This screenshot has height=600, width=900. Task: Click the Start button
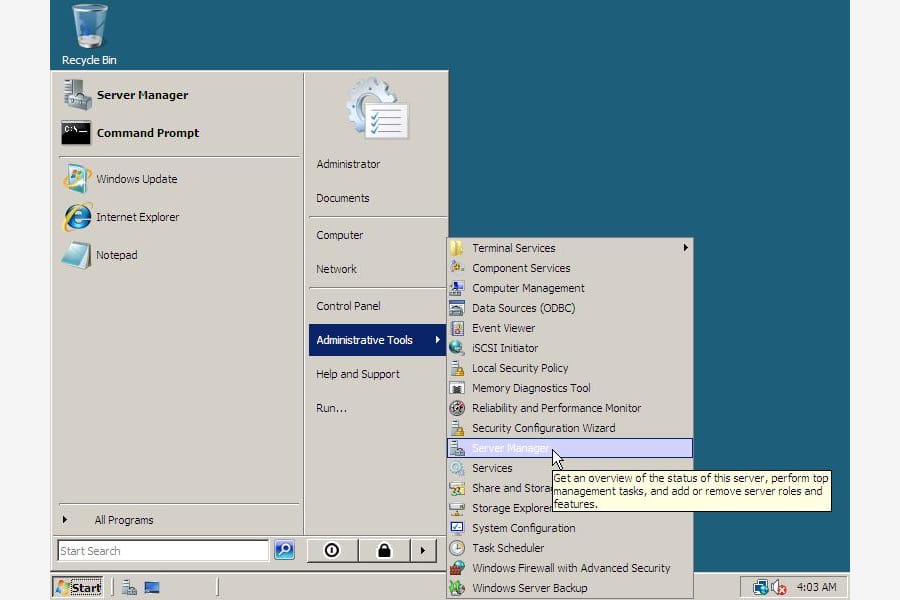(78, 587)
